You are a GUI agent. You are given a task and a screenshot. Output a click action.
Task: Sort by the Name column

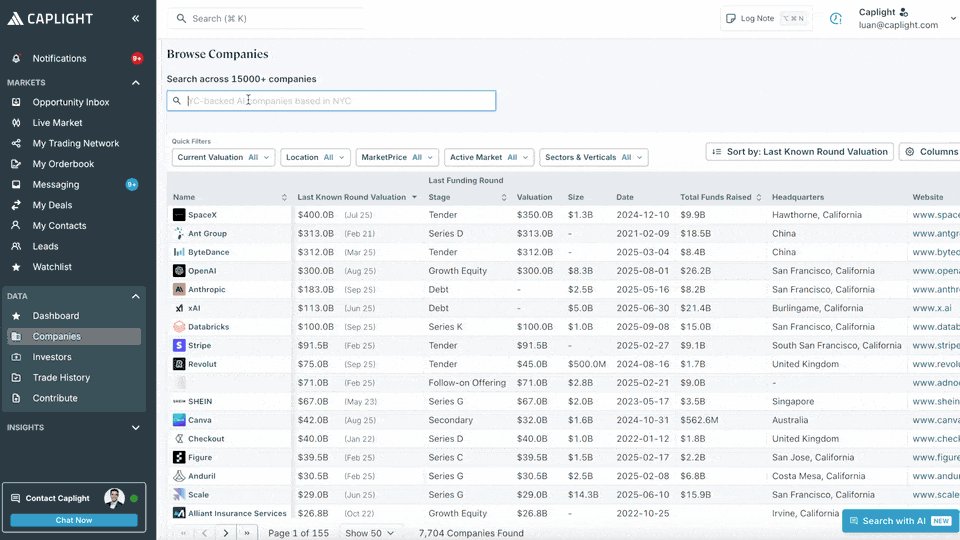coord(284,197)
